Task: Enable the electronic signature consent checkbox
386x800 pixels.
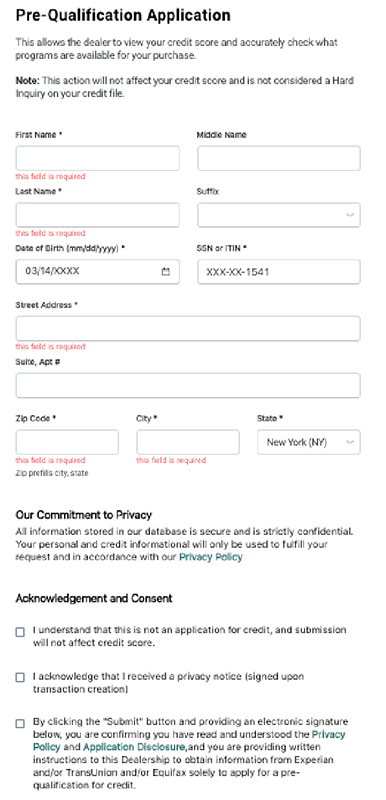Action: [x=20, y=723]
